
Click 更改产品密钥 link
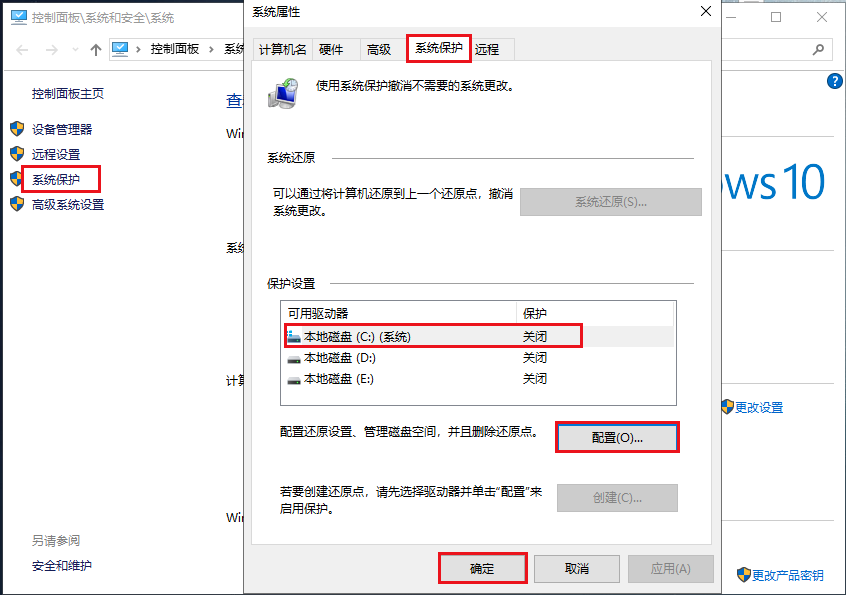click(788, 576)
